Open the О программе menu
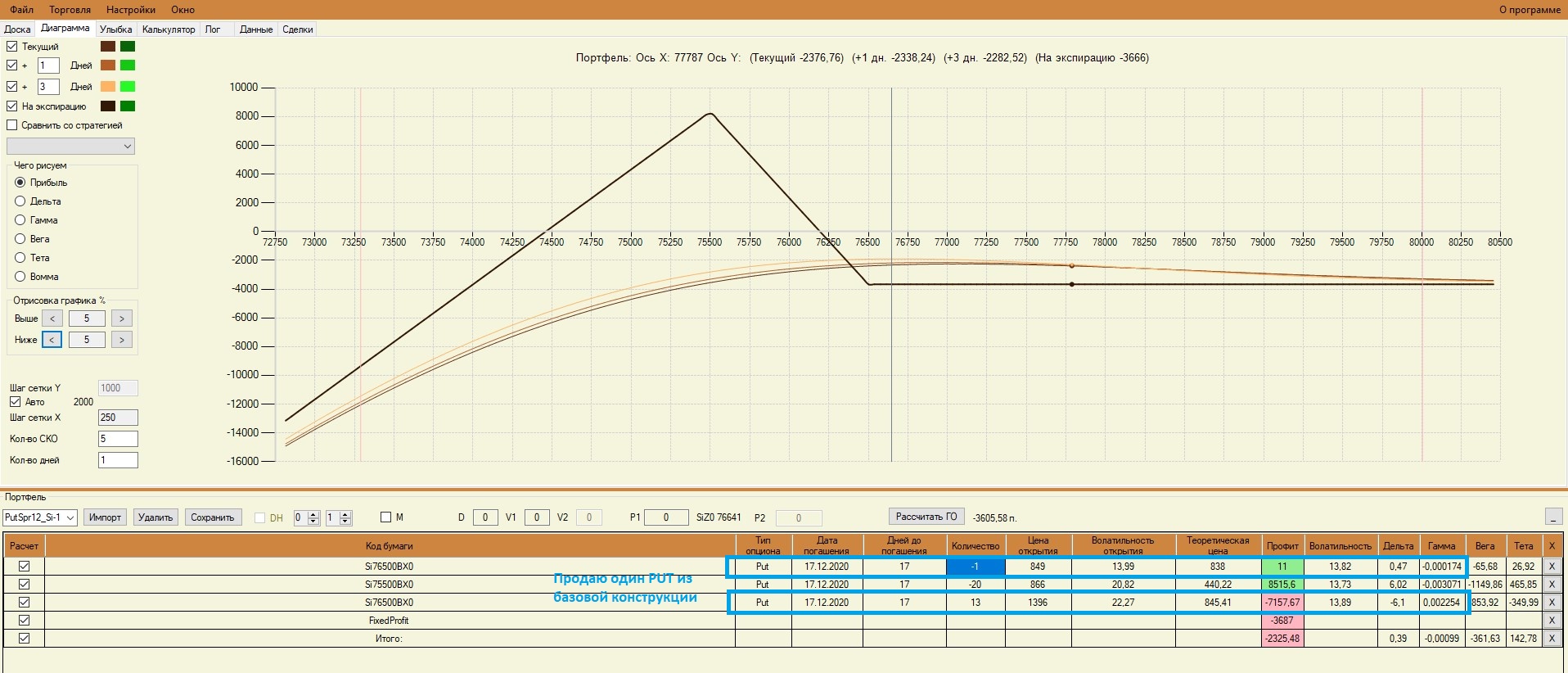 coord(1530,10)
